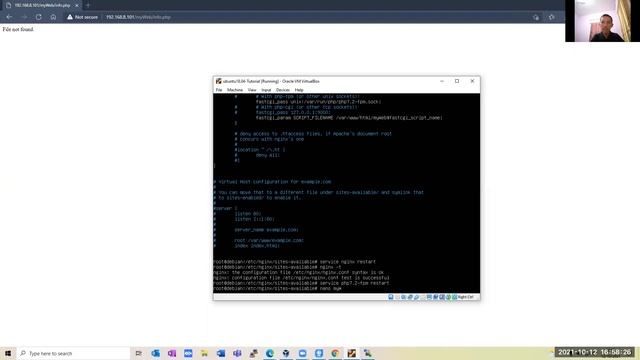Screen dimensions: 640x360
Task: Open VirtualBox Help menu
Action: 299,90
